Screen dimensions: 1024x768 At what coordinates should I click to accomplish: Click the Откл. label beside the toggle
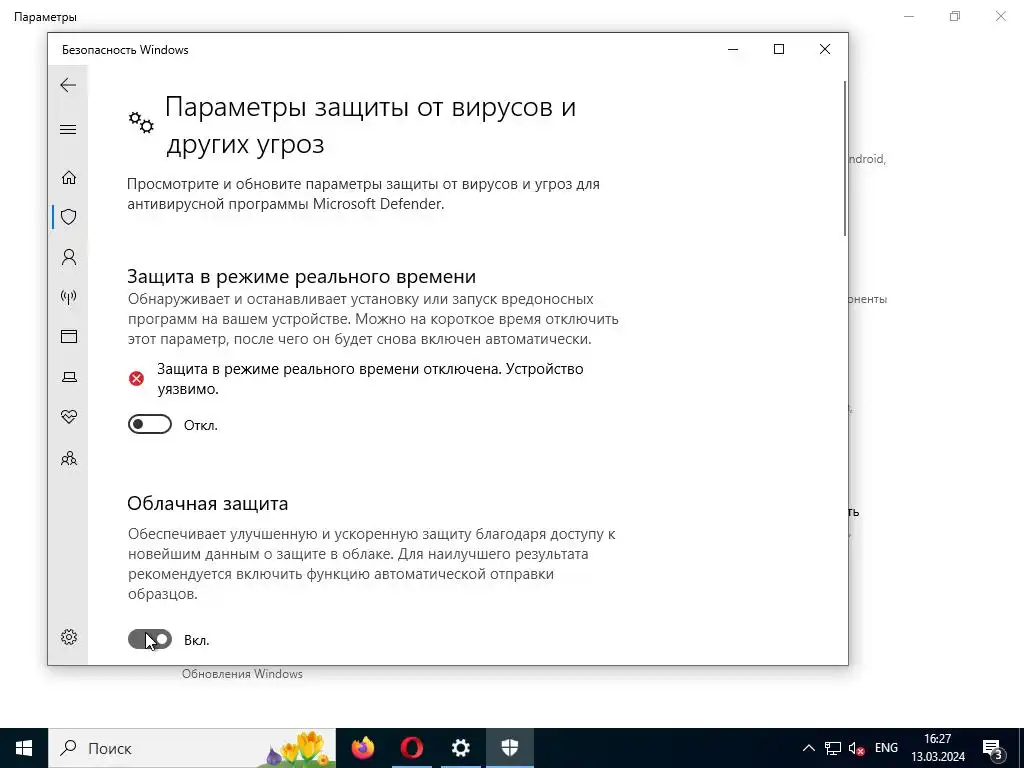[200, 425]
